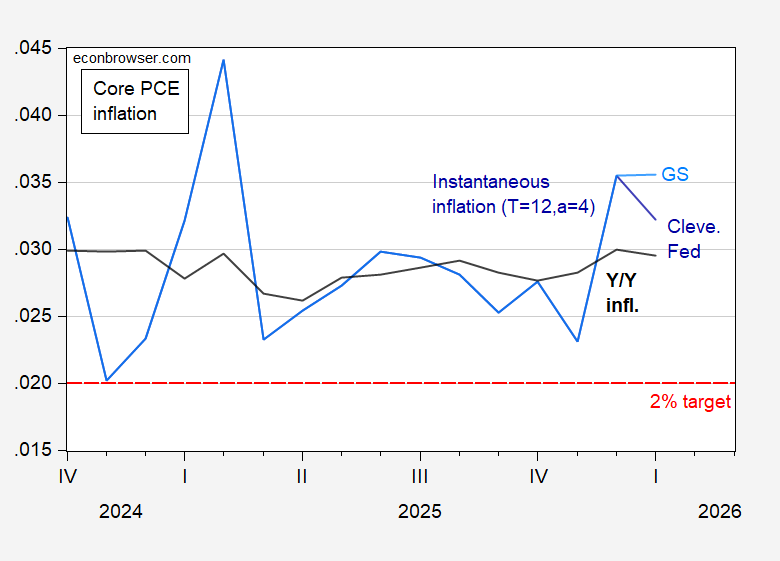This screenshot has height=561, width=780.
Task: Select the 2026 year label
Action: click(x=719, y=511)
